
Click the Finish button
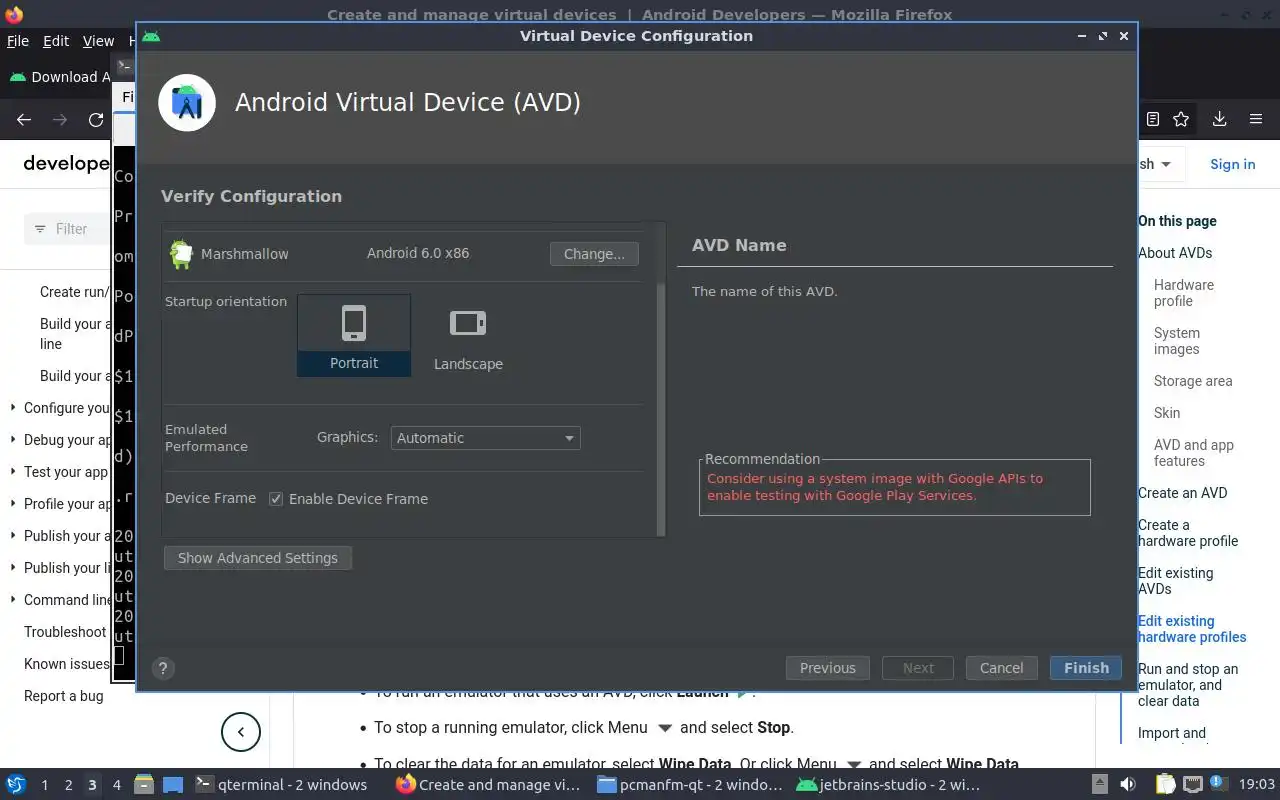(1086, 668)
